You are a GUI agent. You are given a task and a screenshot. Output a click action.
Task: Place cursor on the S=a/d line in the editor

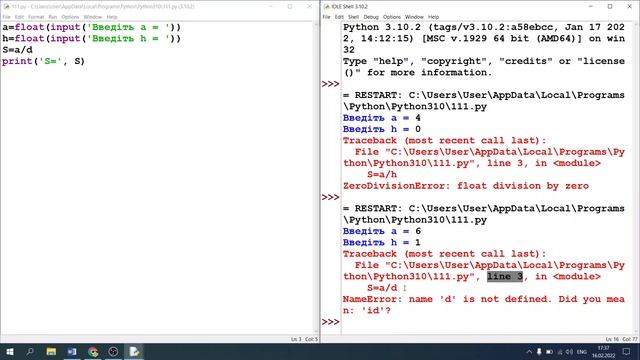click(x=17, y=50)
